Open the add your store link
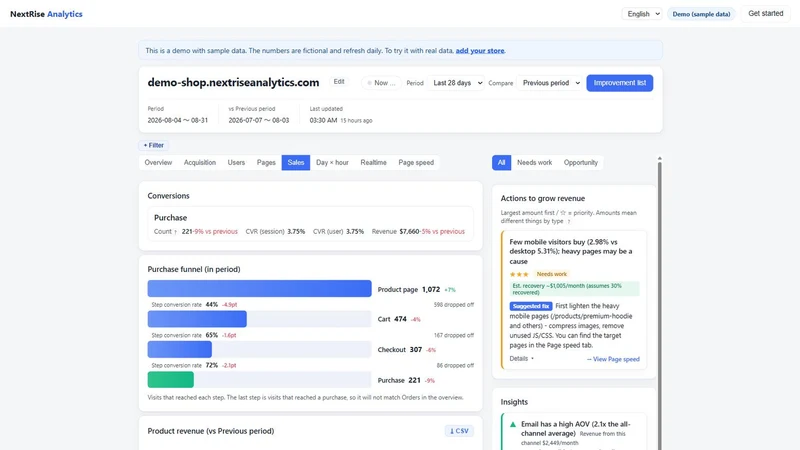Image resolution: width=800 pixels, height=450 pixels. 480,51
